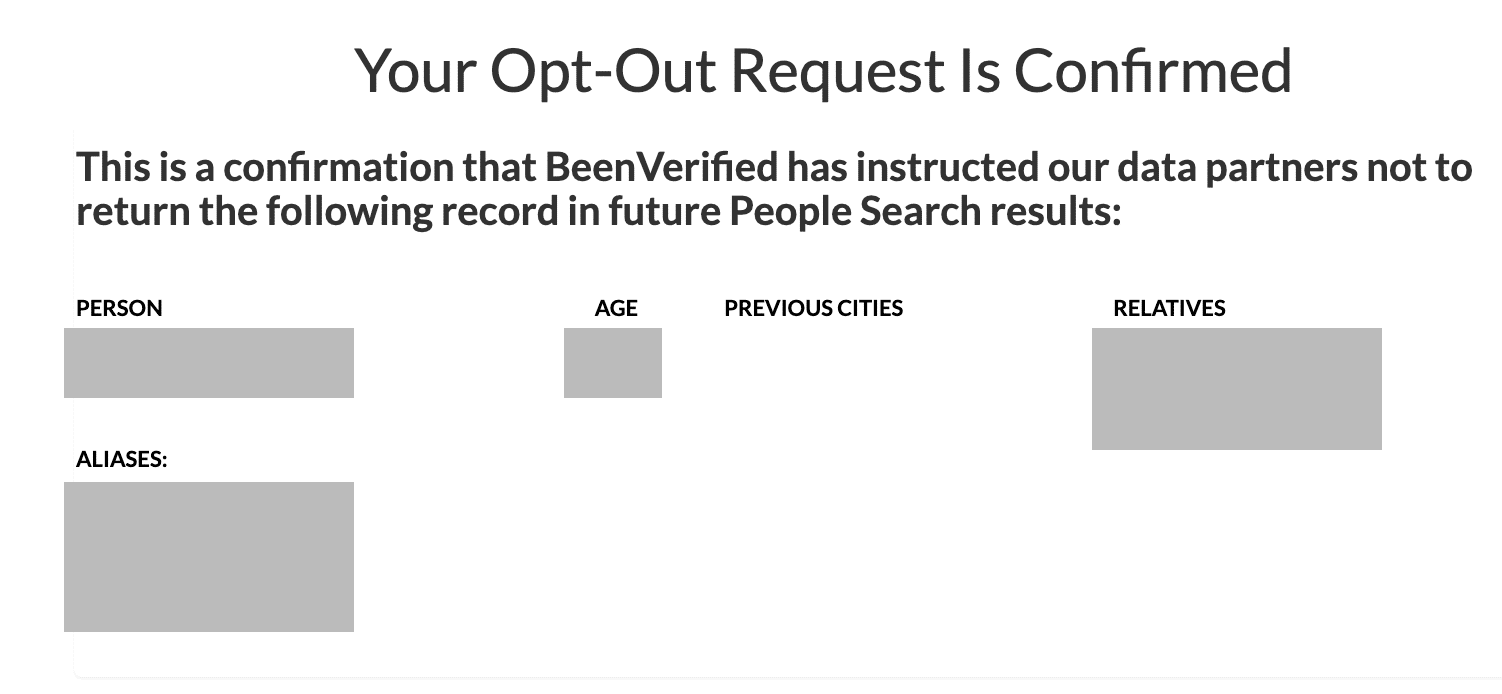Select the gray redacted block under ALIASES
Screen dimensions: 1502x694
click(x=209, y=557)
